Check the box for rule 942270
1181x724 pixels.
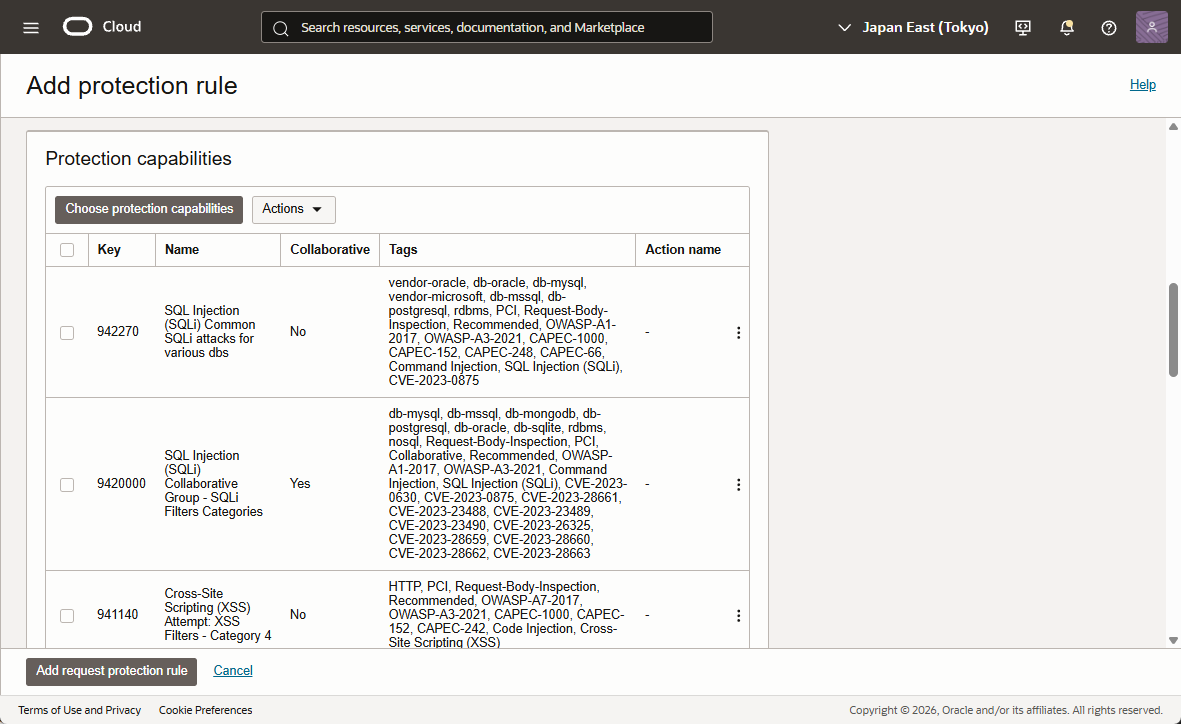pos(67,333)
